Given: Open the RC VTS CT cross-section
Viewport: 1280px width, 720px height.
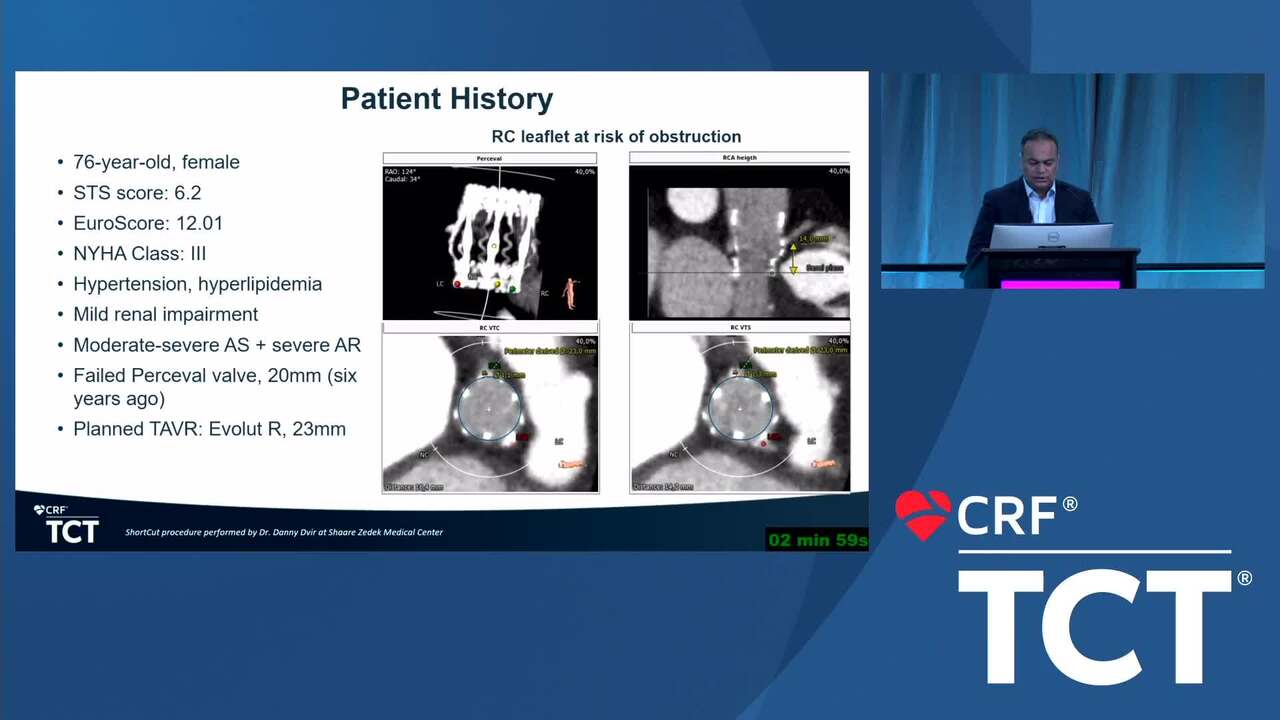Looking at the screenshot, I should click(x=739, y=413).
